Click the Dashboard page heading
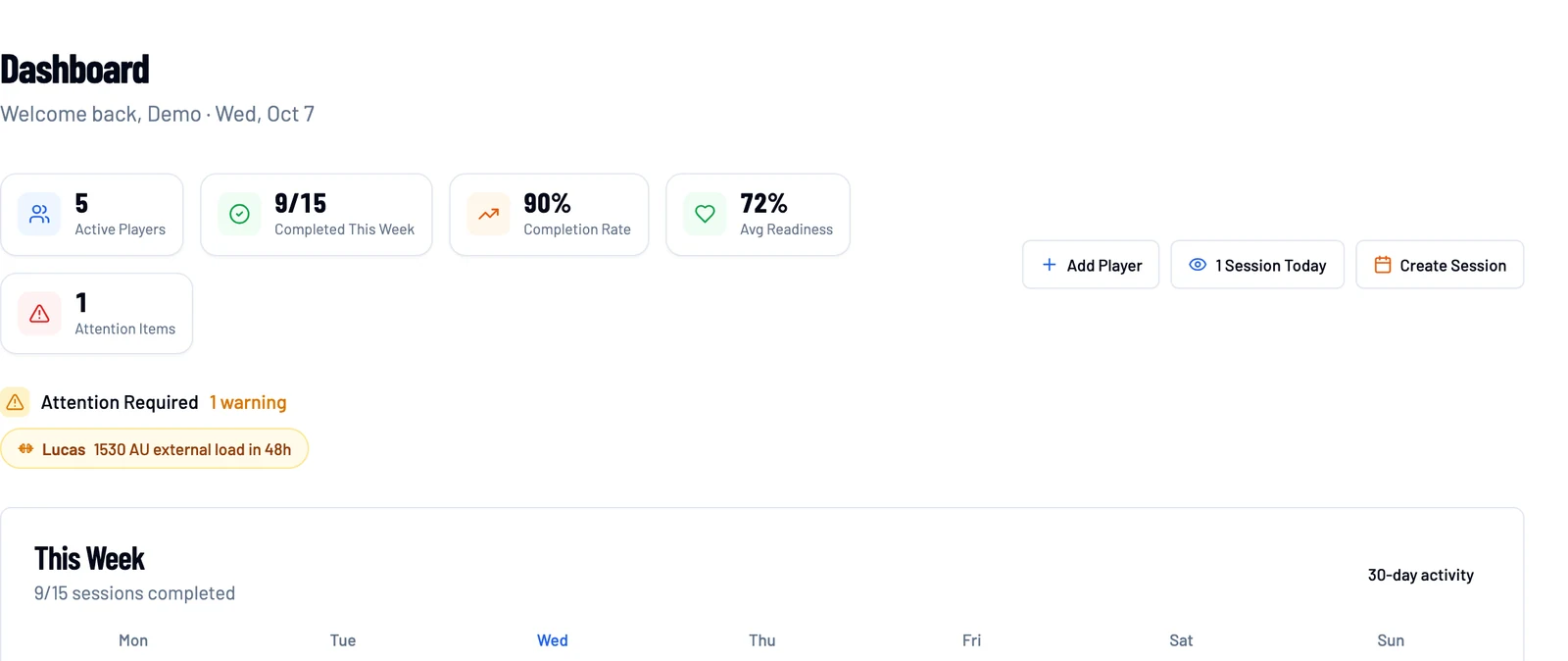The width and height of the screenshot is (1568, 661). pos(75,70)
